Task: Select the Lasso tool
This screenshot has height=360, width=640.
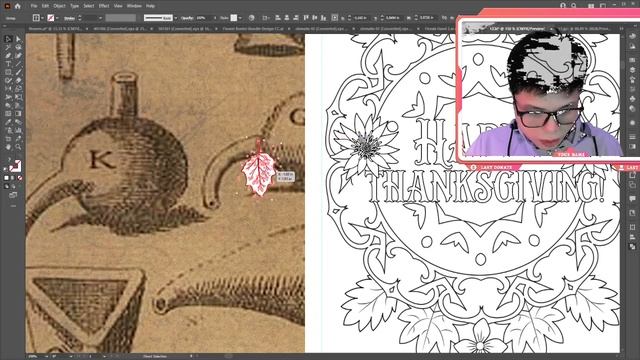Action: click(x=18, y=47)
